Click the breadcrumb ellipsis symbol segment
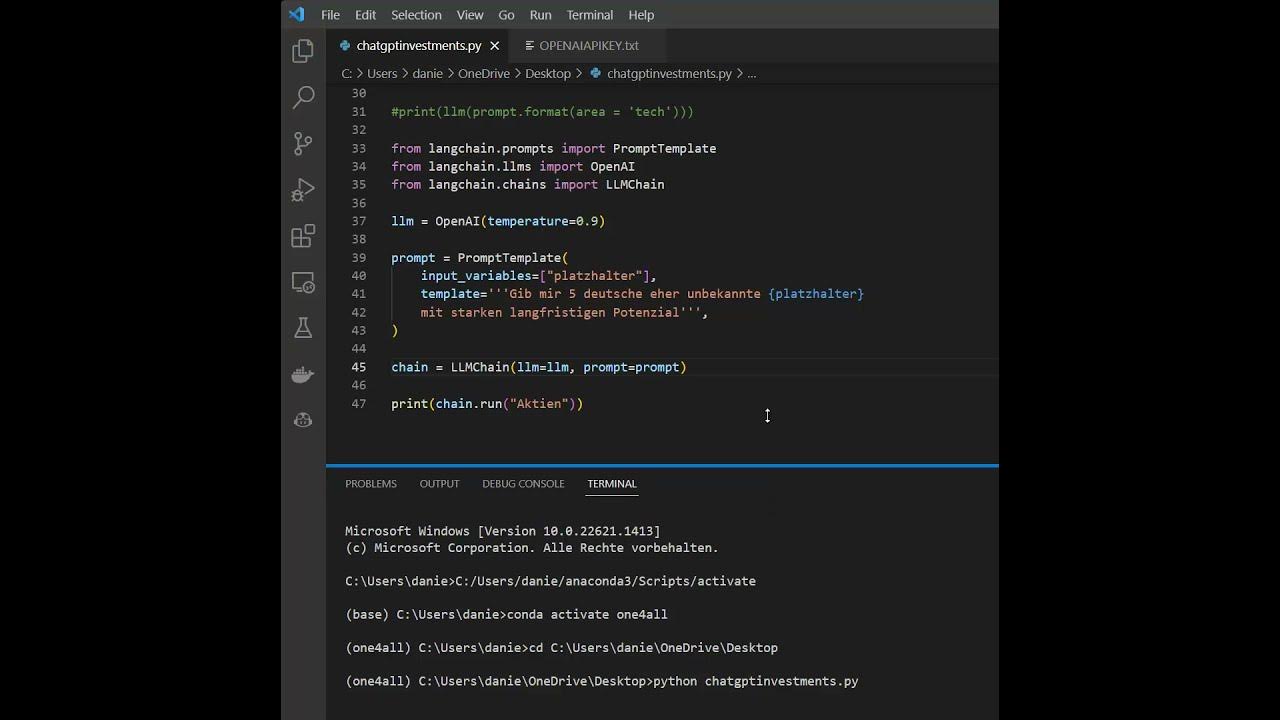This screenshot has height=720, width=1280. coord(752,74)
